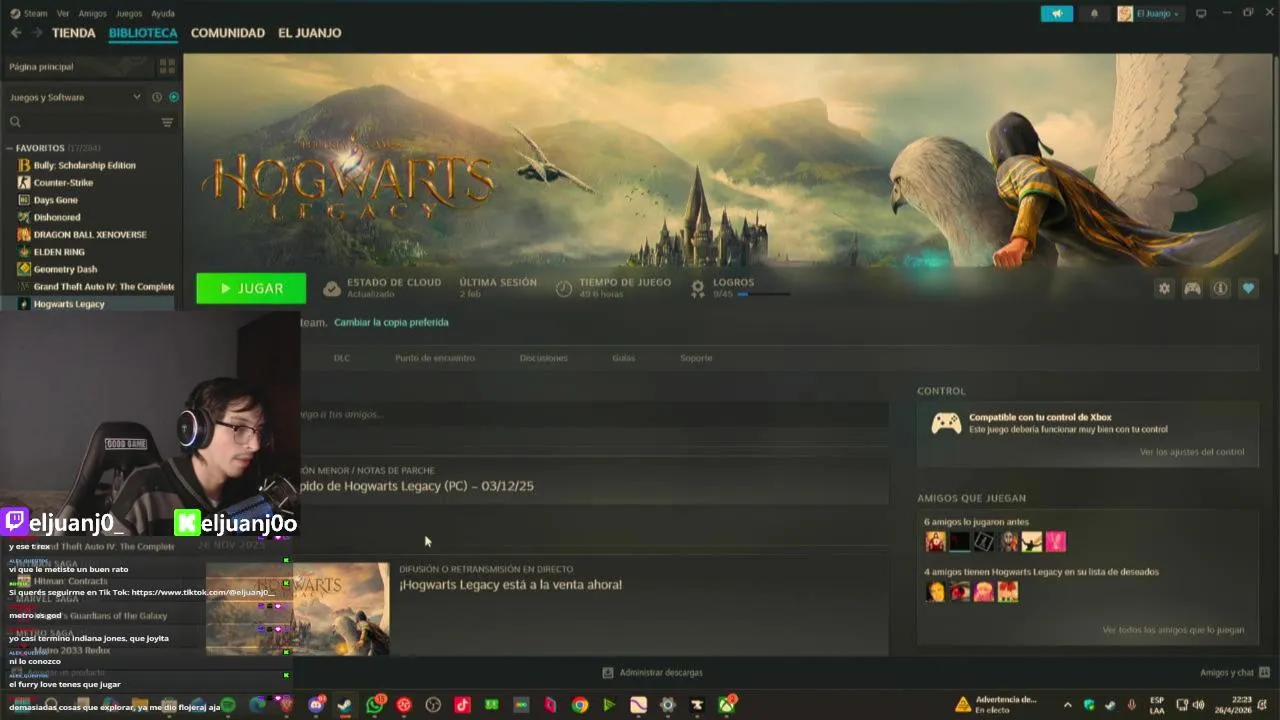Select Grand Theft Auto IV in favorites
Viewport: 1280px width, 720px height.
tap(104, 287)
